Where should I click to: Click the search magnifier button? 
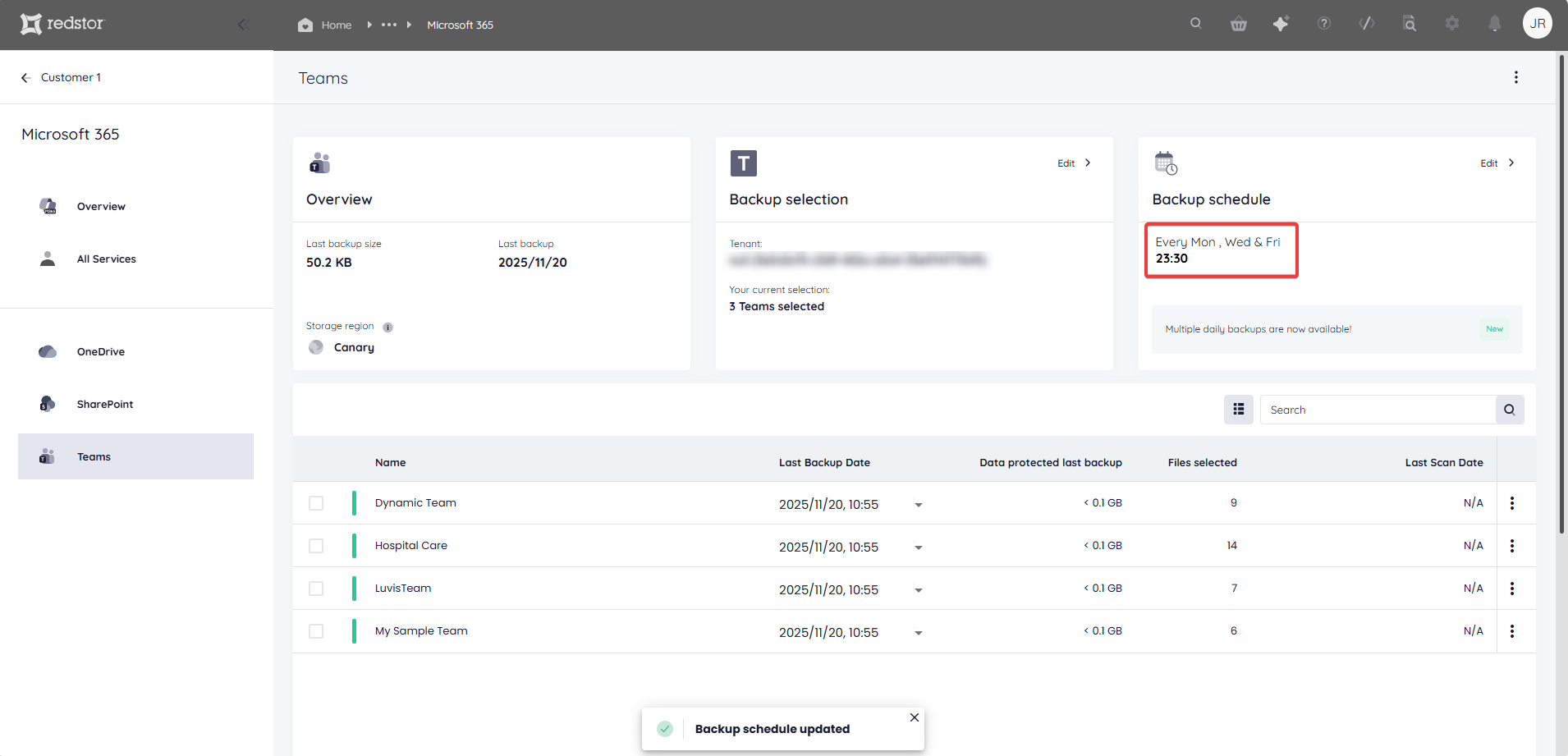point(1510,410)
